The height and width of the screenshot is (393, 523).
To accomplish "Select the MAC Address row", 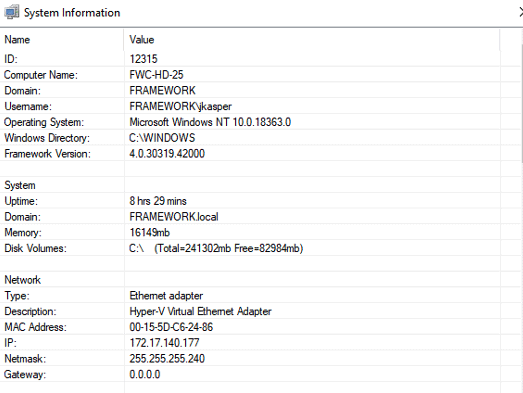I will pos(250,327).
